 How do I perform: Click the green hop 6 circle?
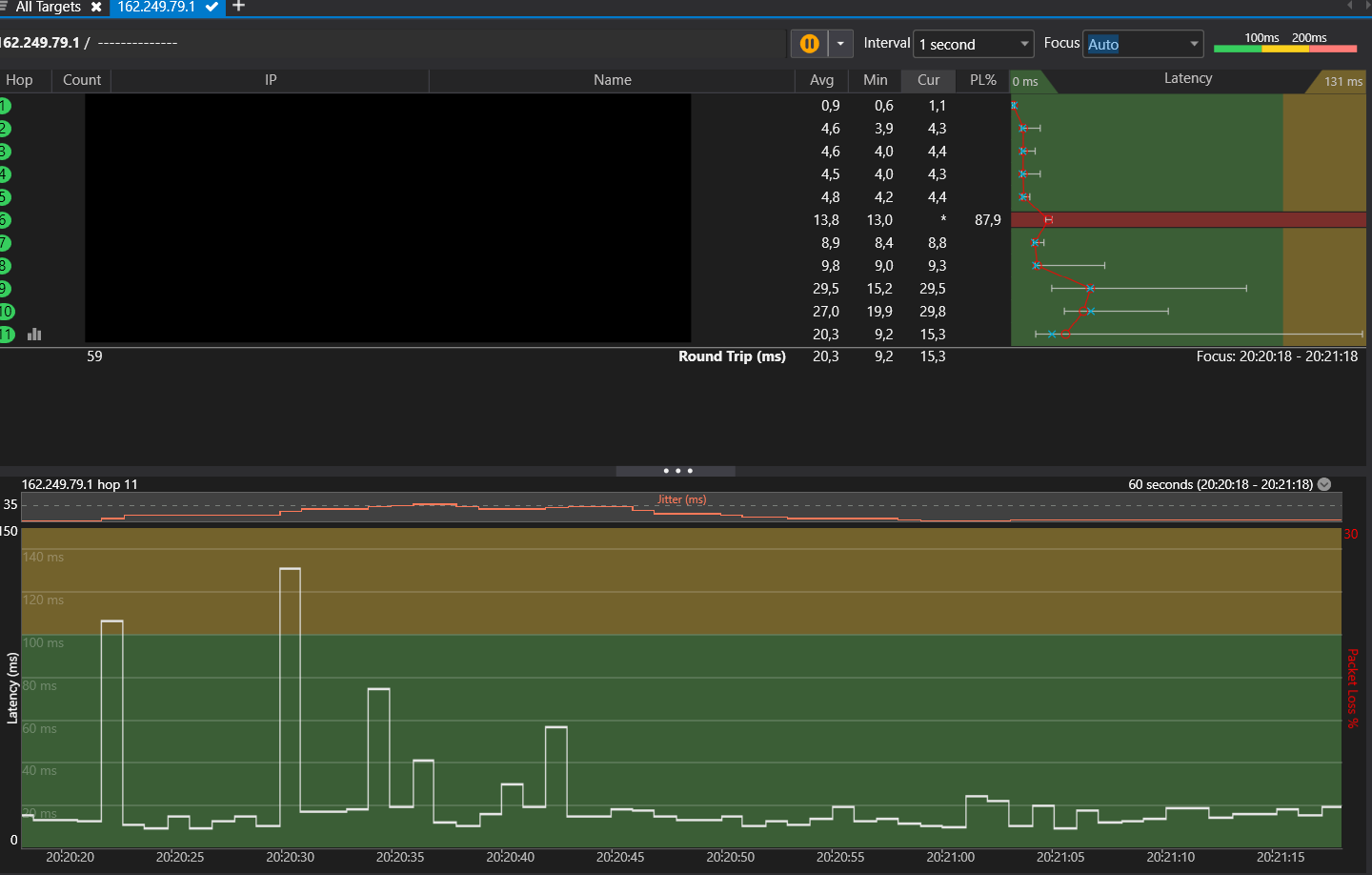tap(5, 220)
